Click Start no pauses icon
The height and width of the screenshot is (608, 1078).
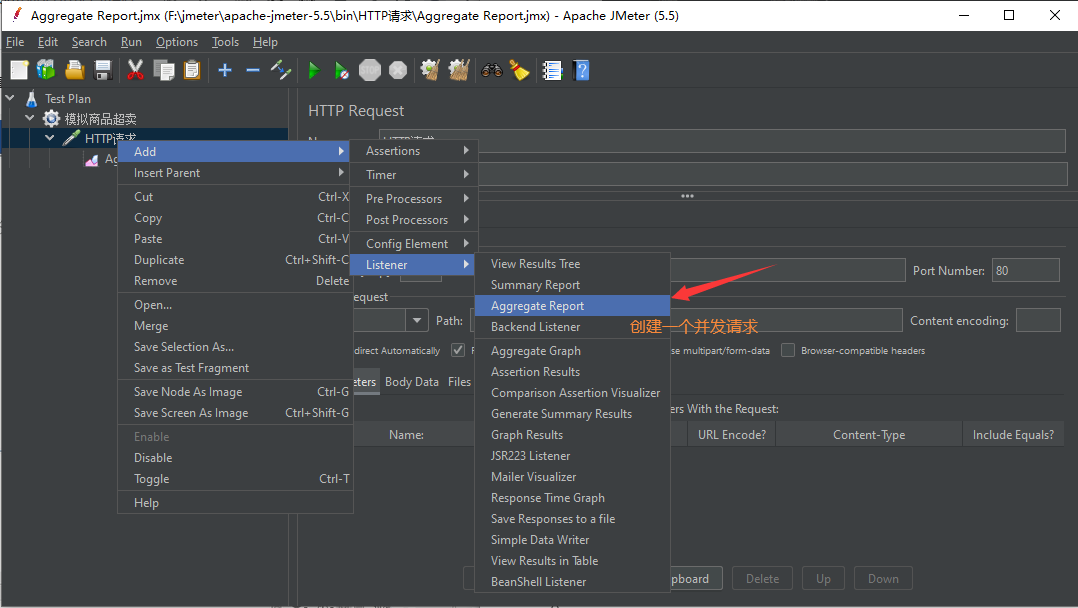341,70
